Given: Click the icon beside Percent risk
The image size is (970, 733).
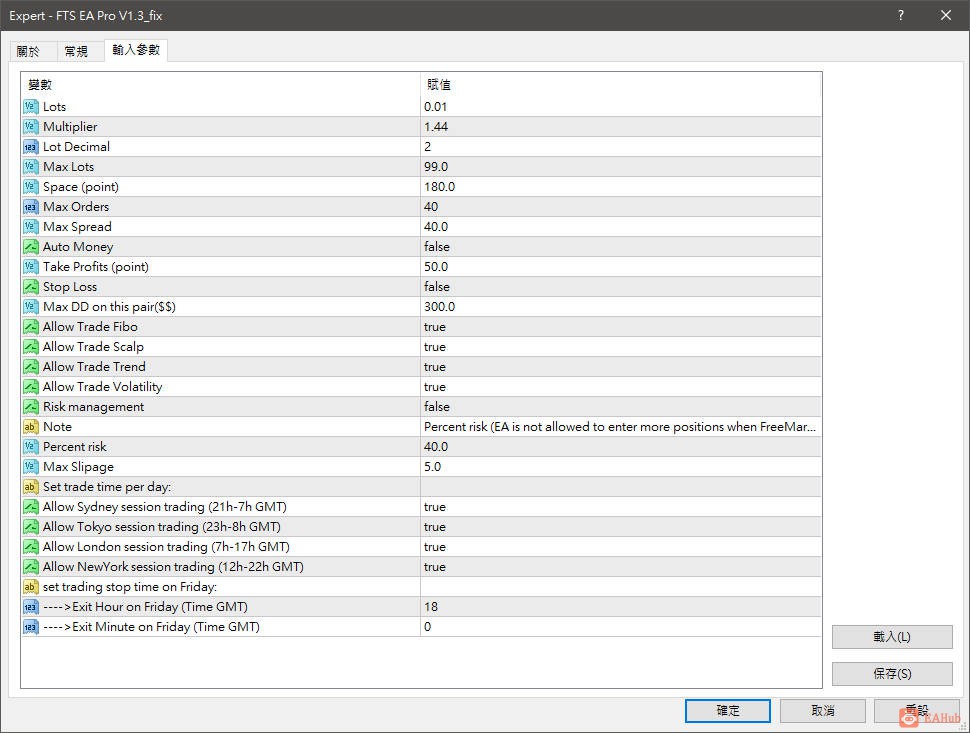Looking at the screenshot, I should coord(30,447).
